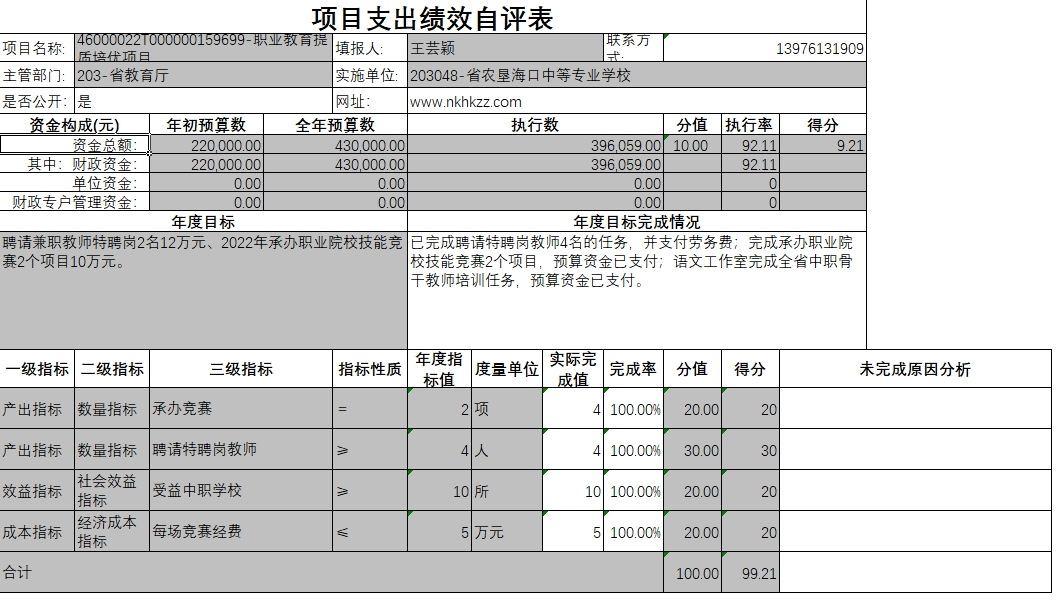Select the 度量单位 column header
1061x601 pixels.
(x=507, y=369)
